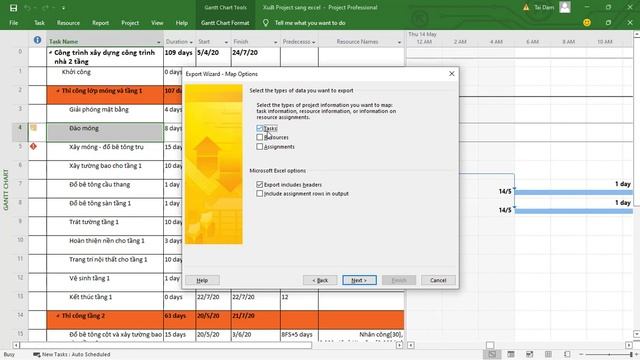Click the user account avatar
Viewport: 640px width, 360px height.
pos(565,7)
